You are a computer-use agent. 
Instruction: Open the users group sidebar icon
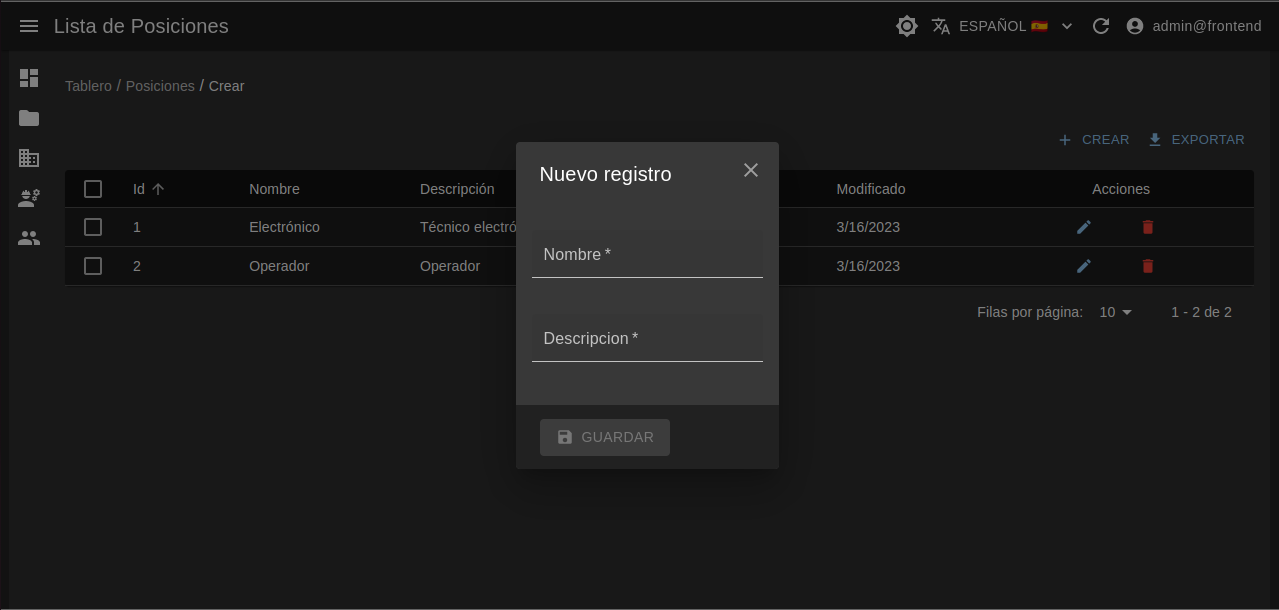coord(29,238)
